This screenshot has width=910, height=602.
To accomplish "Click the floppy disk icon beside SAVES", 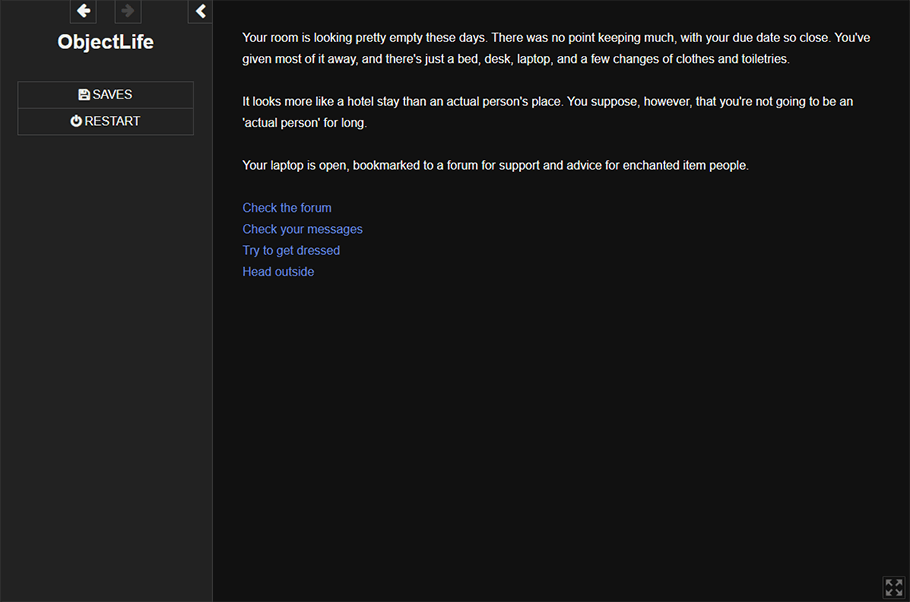I will (84, 95).
